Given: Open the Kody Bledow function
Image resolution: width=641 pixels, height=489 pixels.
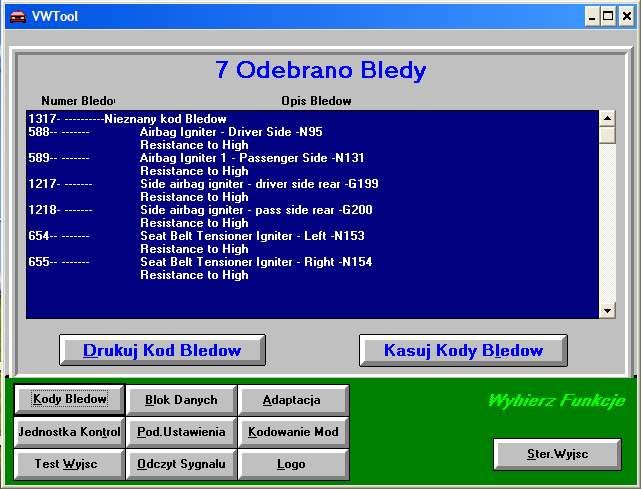Looking at the screenshot, I should 69,399.
